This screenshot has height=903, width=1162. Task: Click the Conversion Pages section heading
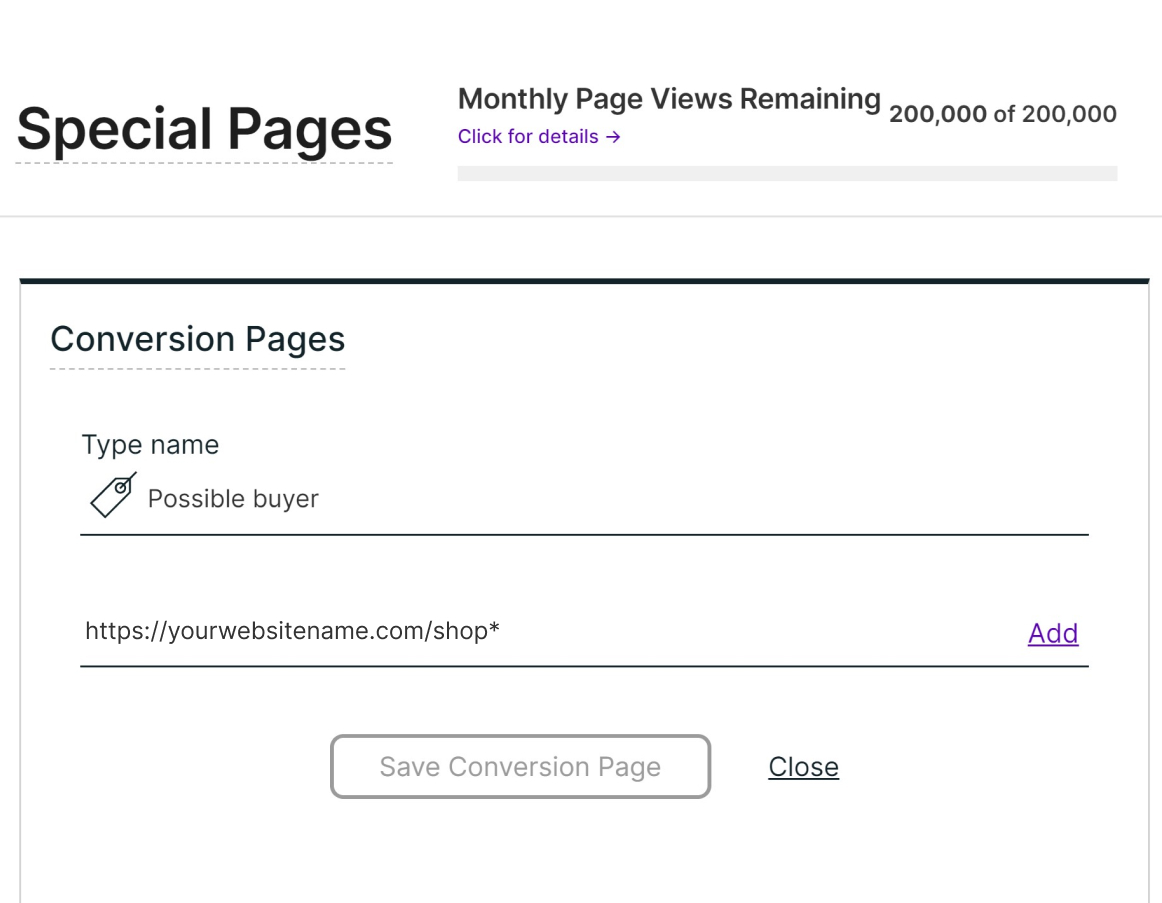(197, 339)
